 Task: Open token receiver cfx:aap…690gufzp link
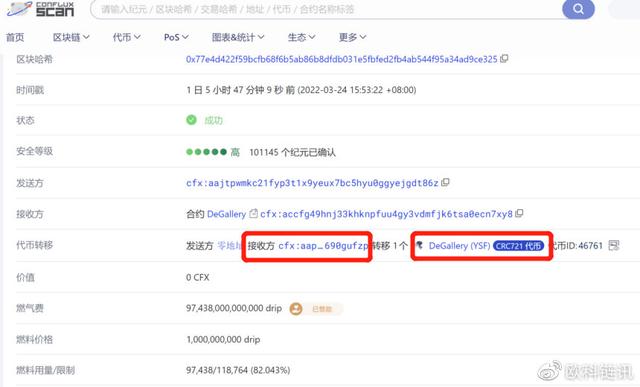[322, 246]
